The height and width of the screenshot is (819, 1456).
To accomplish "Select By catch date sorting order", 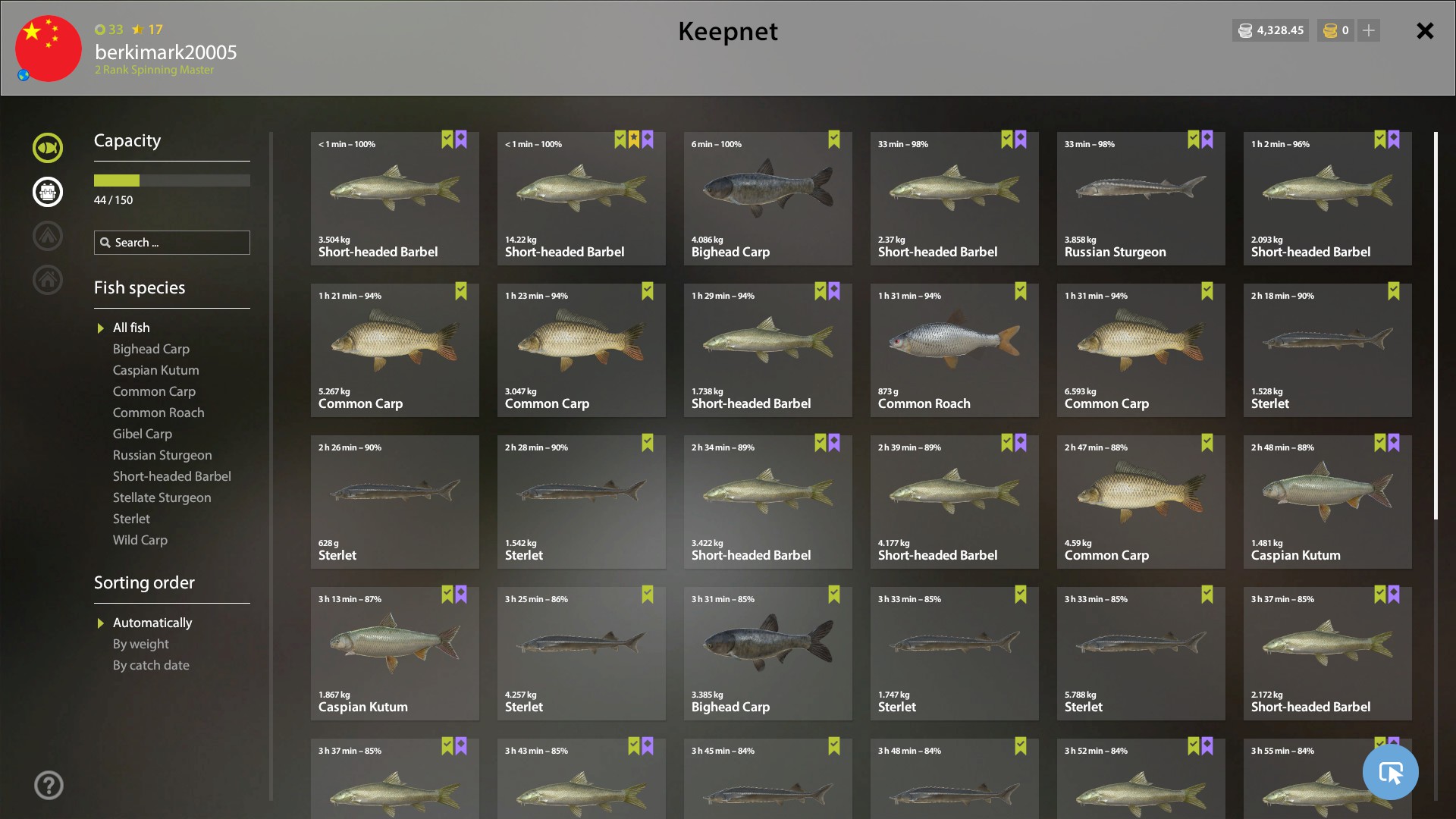I will [x=151, y=665].
